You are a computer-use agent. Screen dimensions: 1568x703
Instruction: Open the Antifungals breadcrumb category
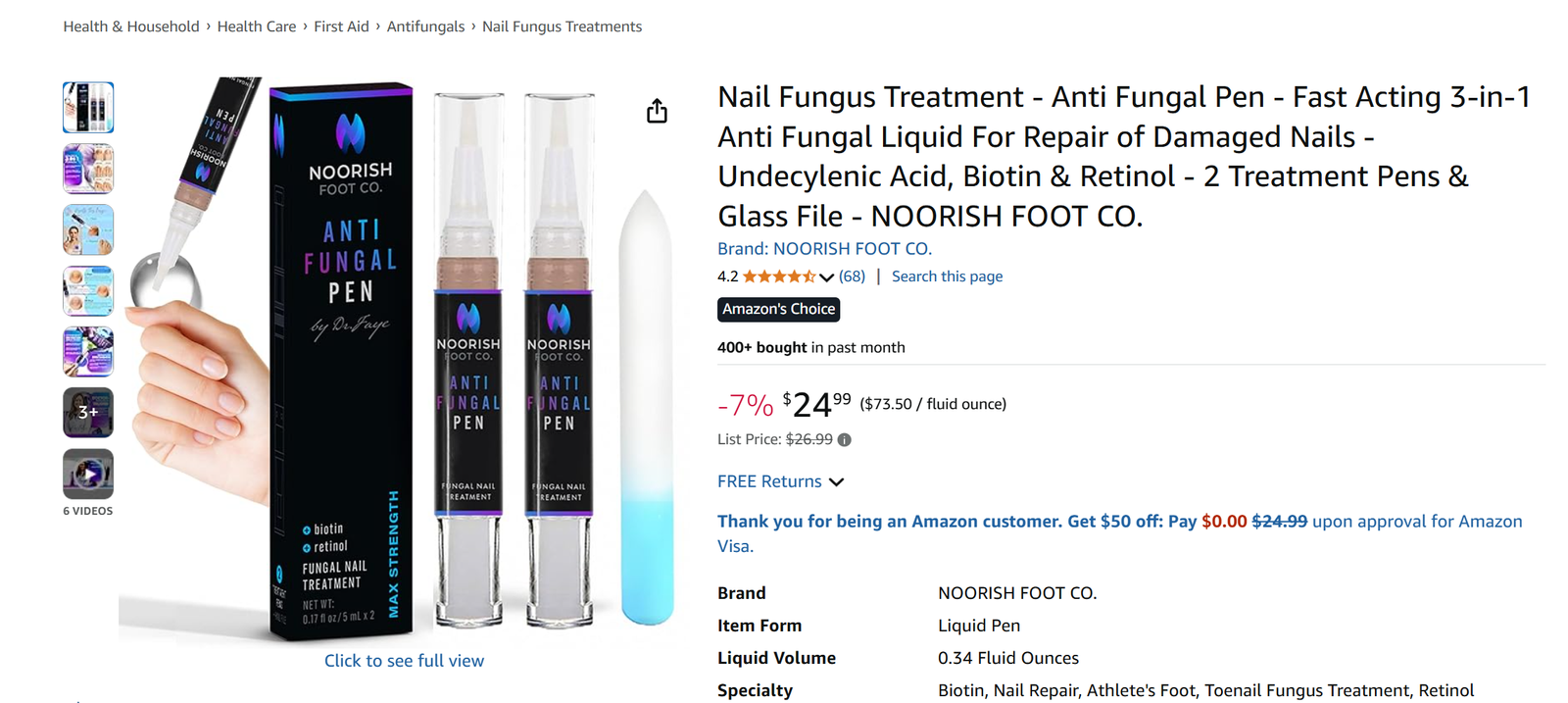pyautogui.click(x=425, y=26)
